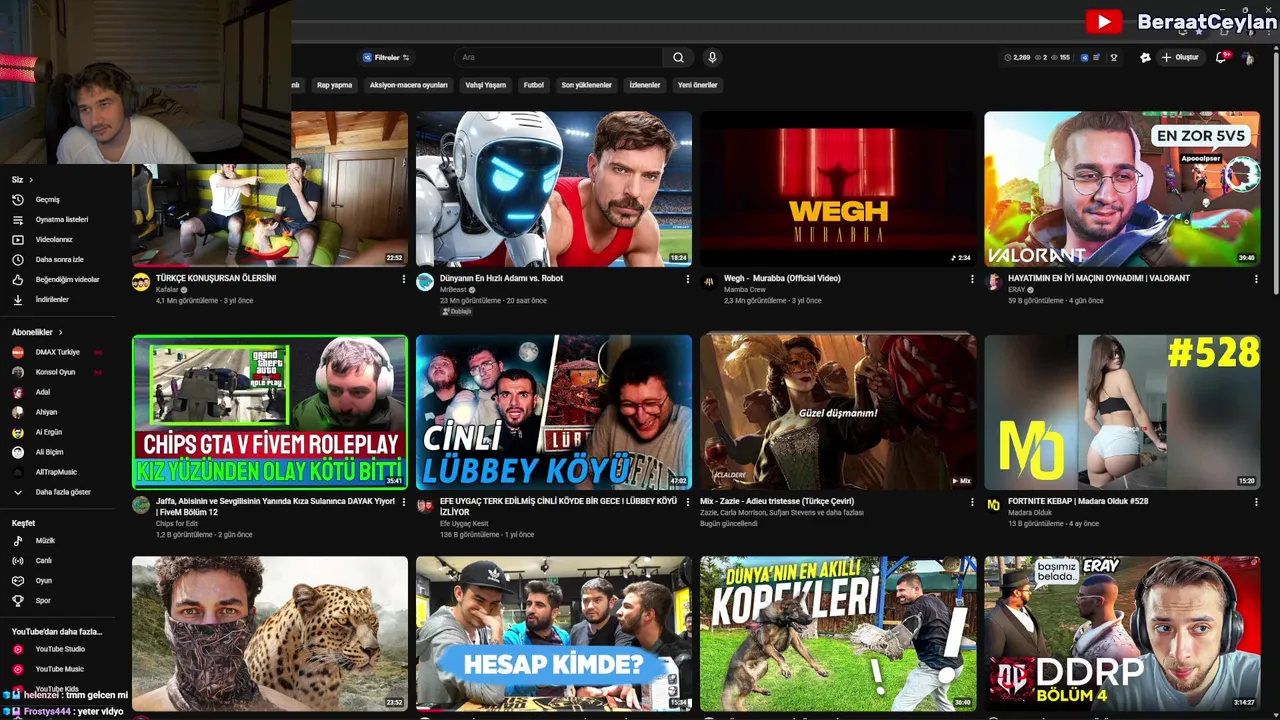Play the WEGH Murabba thumbnail

pyautogui.click(x=838, y=188)
